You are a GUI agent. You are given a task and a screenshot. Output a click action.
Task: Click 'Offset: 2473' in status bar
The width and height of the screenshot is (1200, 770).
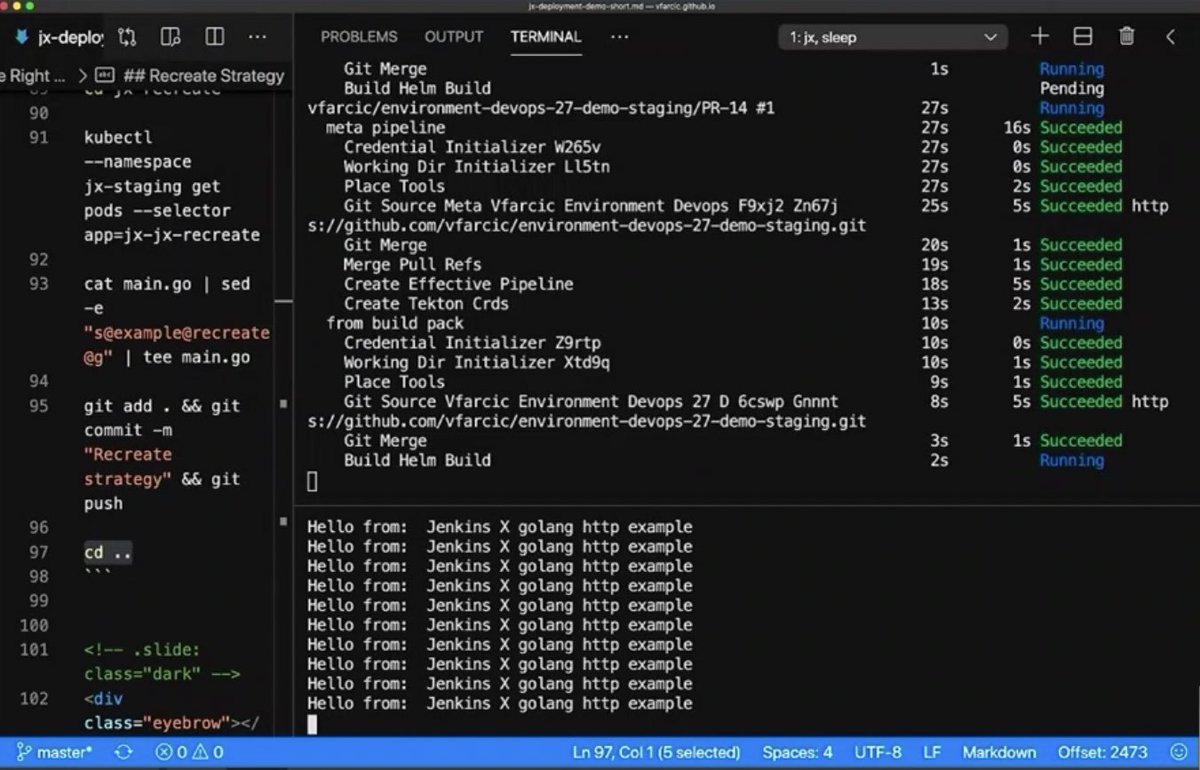[x=1103, y=752]
